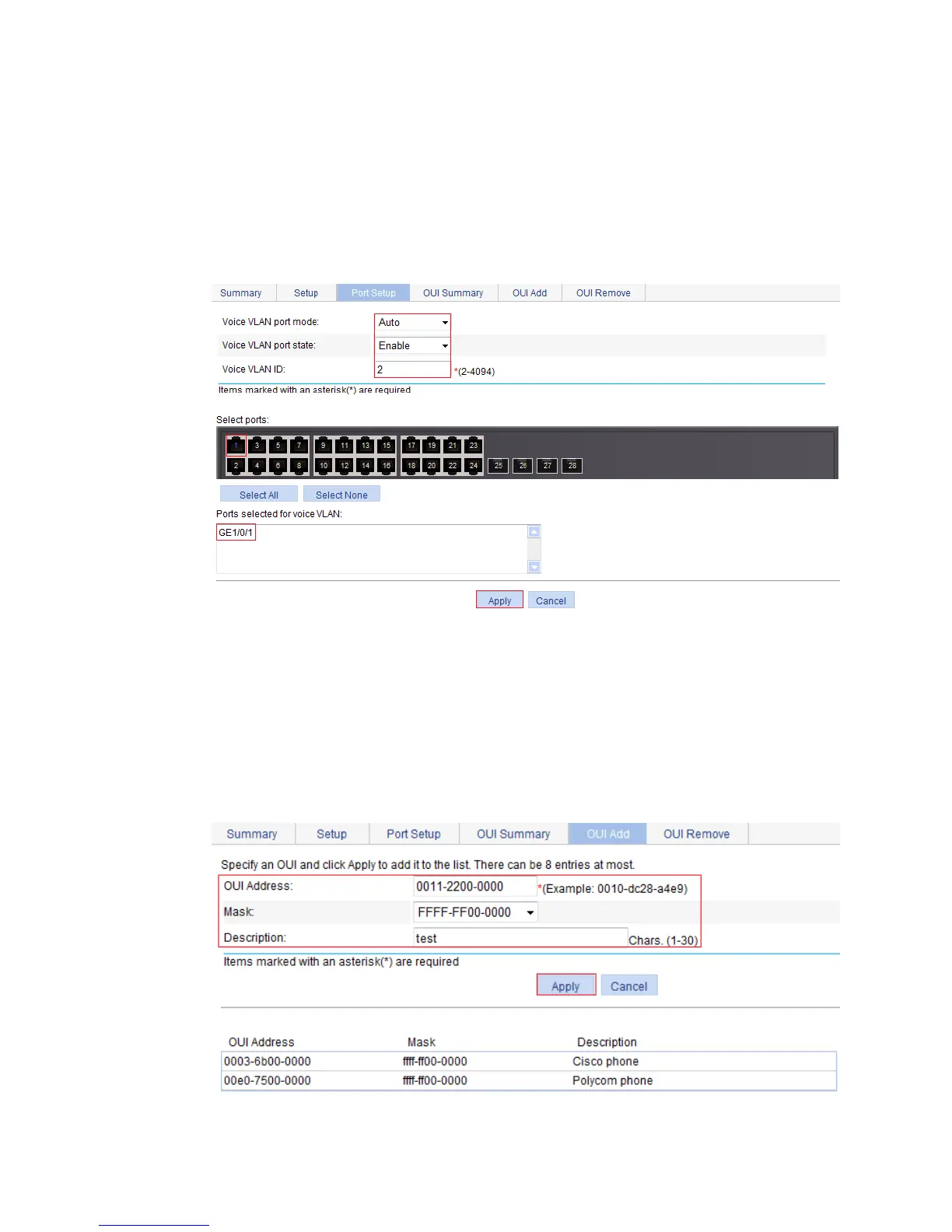Switch to the unhighlighted OUI Add tab
The width and height of the screenshot is (952, 1232).
[530, 293]
